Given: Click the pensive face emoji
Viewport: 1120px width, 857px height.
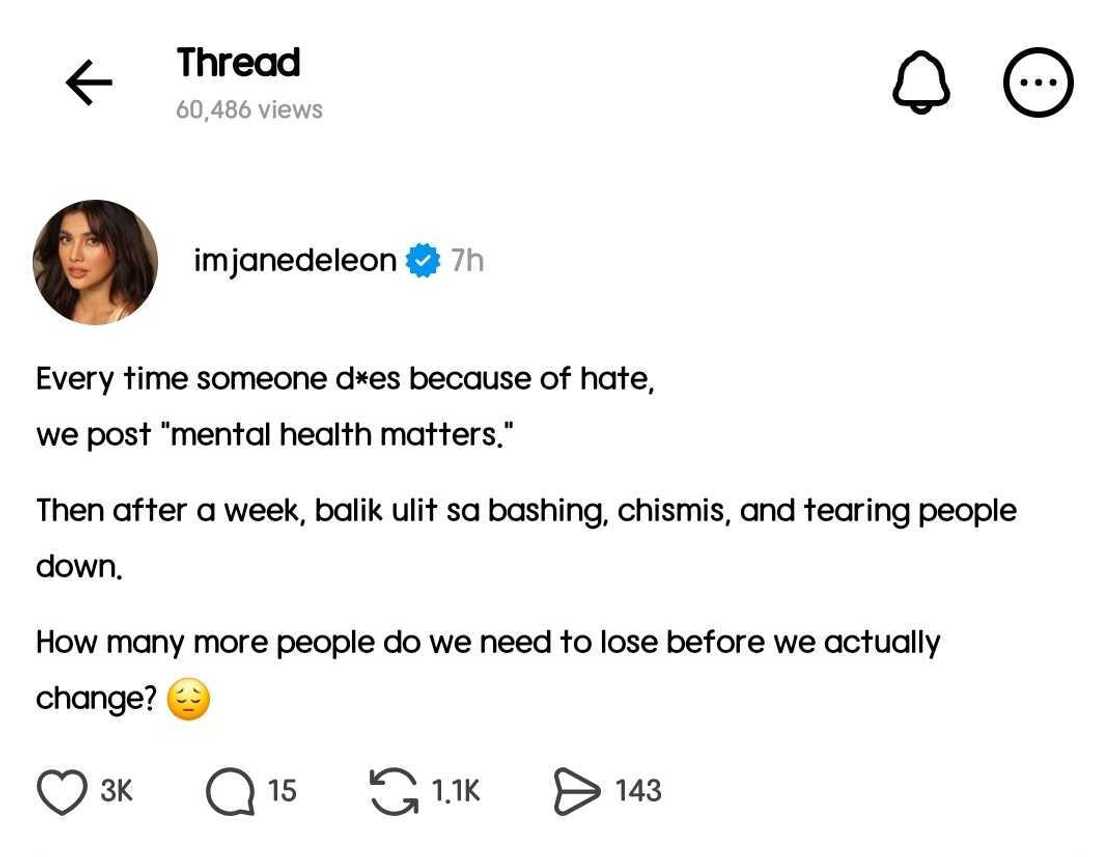Looking at the screenshot, I should tap(188, 699).
